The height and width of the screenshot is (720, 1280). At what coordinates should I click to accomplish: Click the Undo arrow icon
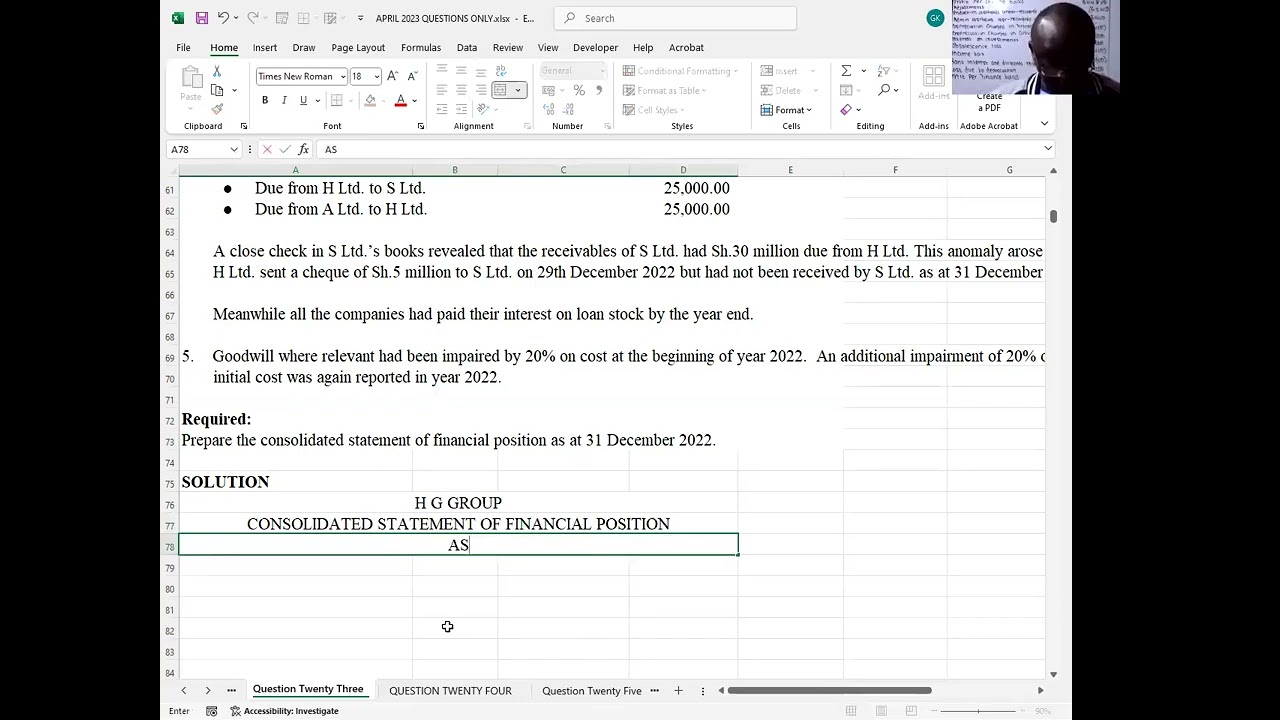224,18
